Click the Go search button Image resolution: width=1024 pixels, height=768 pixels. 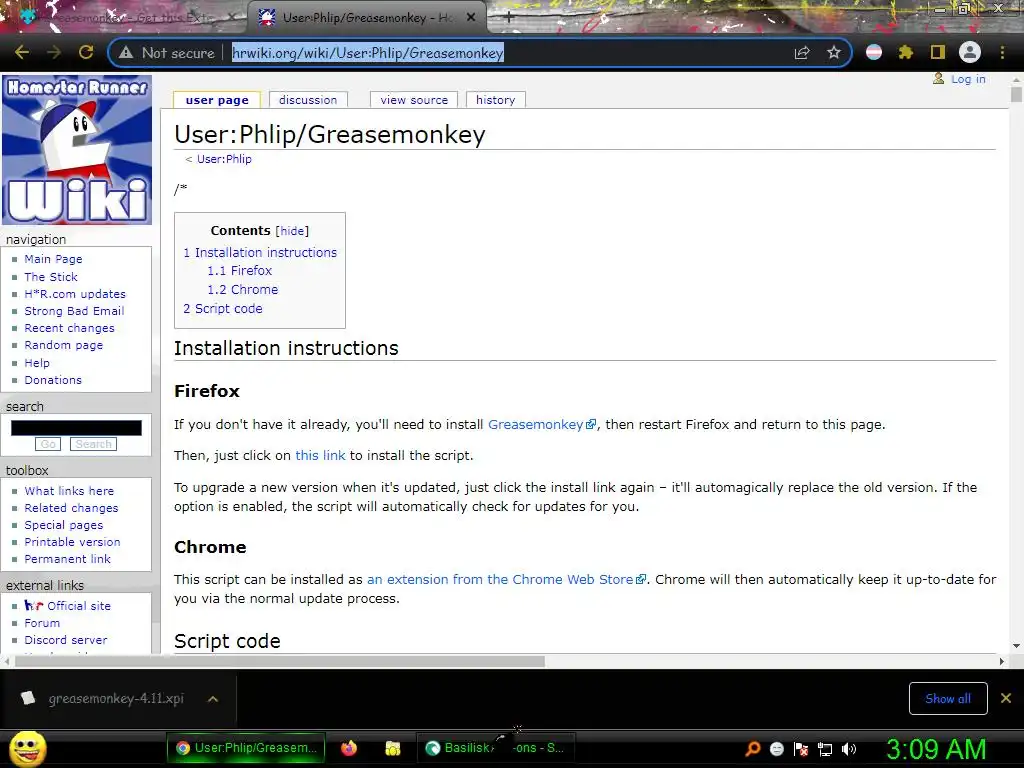coord(48,444)
